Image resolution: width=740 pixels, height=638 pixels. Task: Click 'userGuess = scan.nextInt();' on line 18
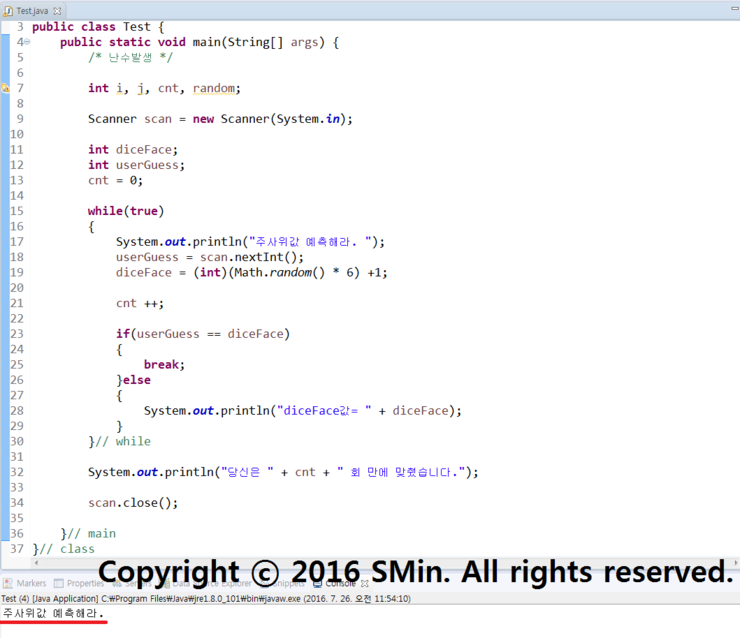[210, 257]
